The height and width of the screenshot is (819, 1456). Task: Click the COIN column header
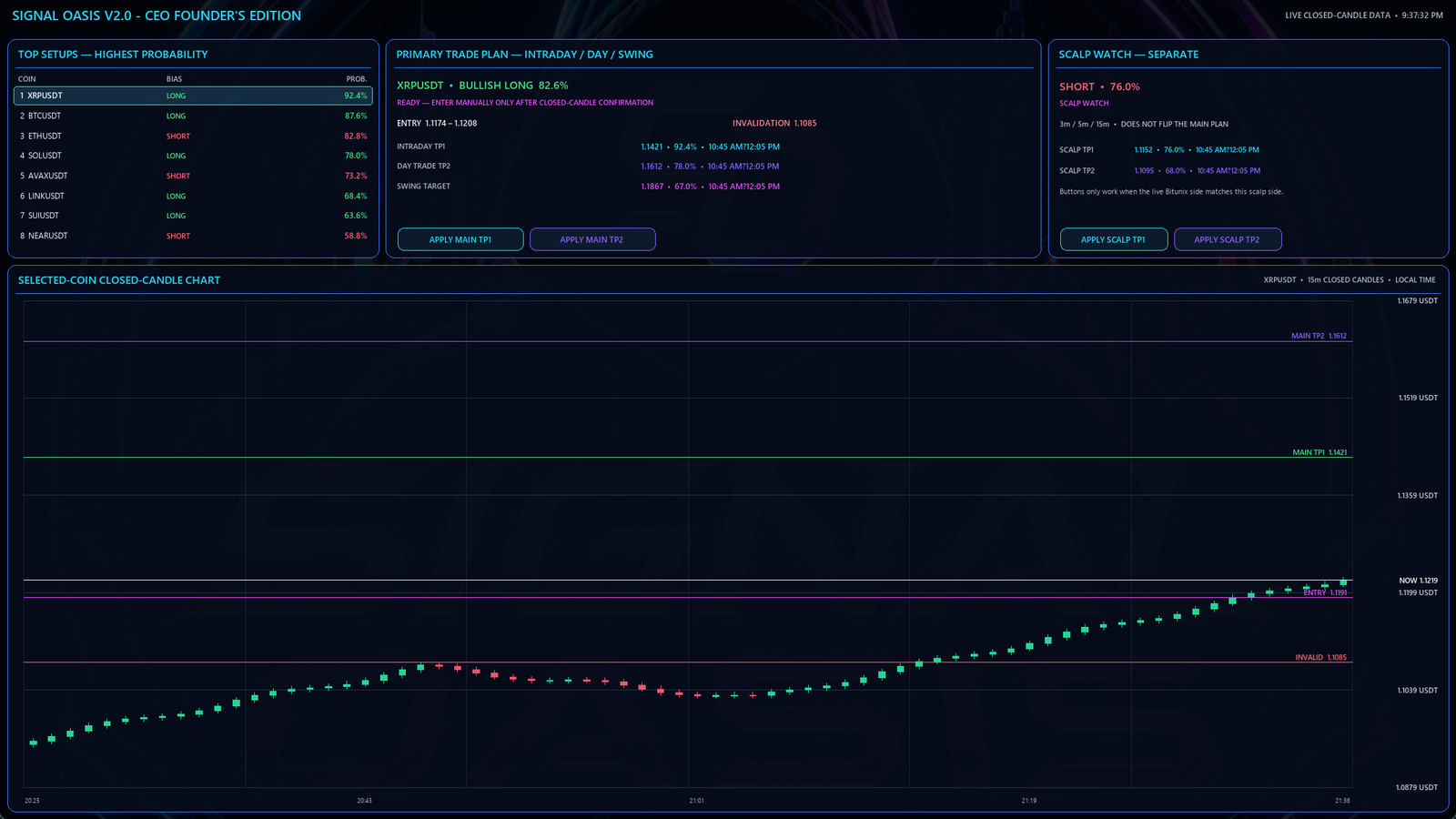click(27, 79)
